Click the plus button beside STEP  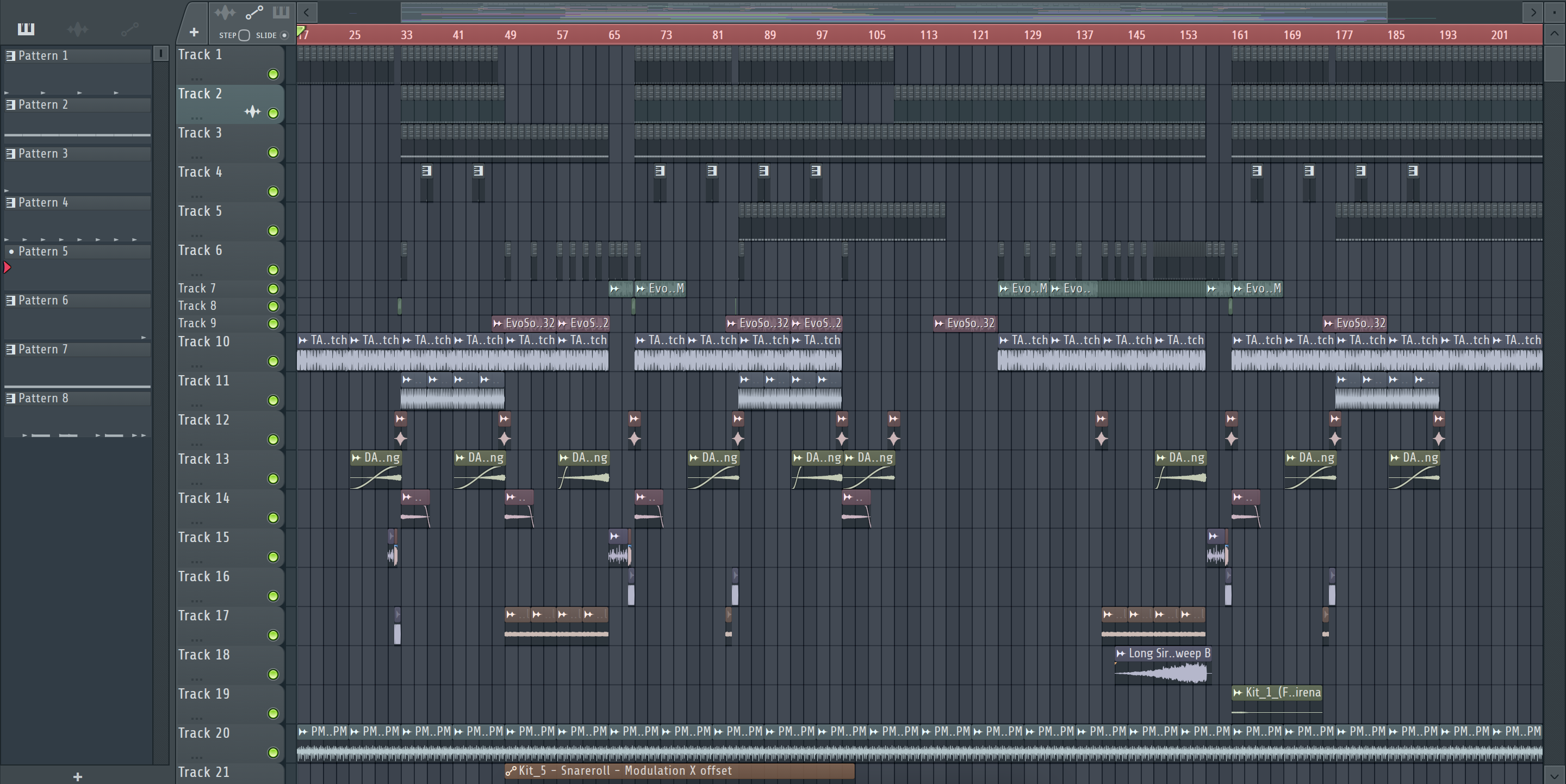(194, 32)
